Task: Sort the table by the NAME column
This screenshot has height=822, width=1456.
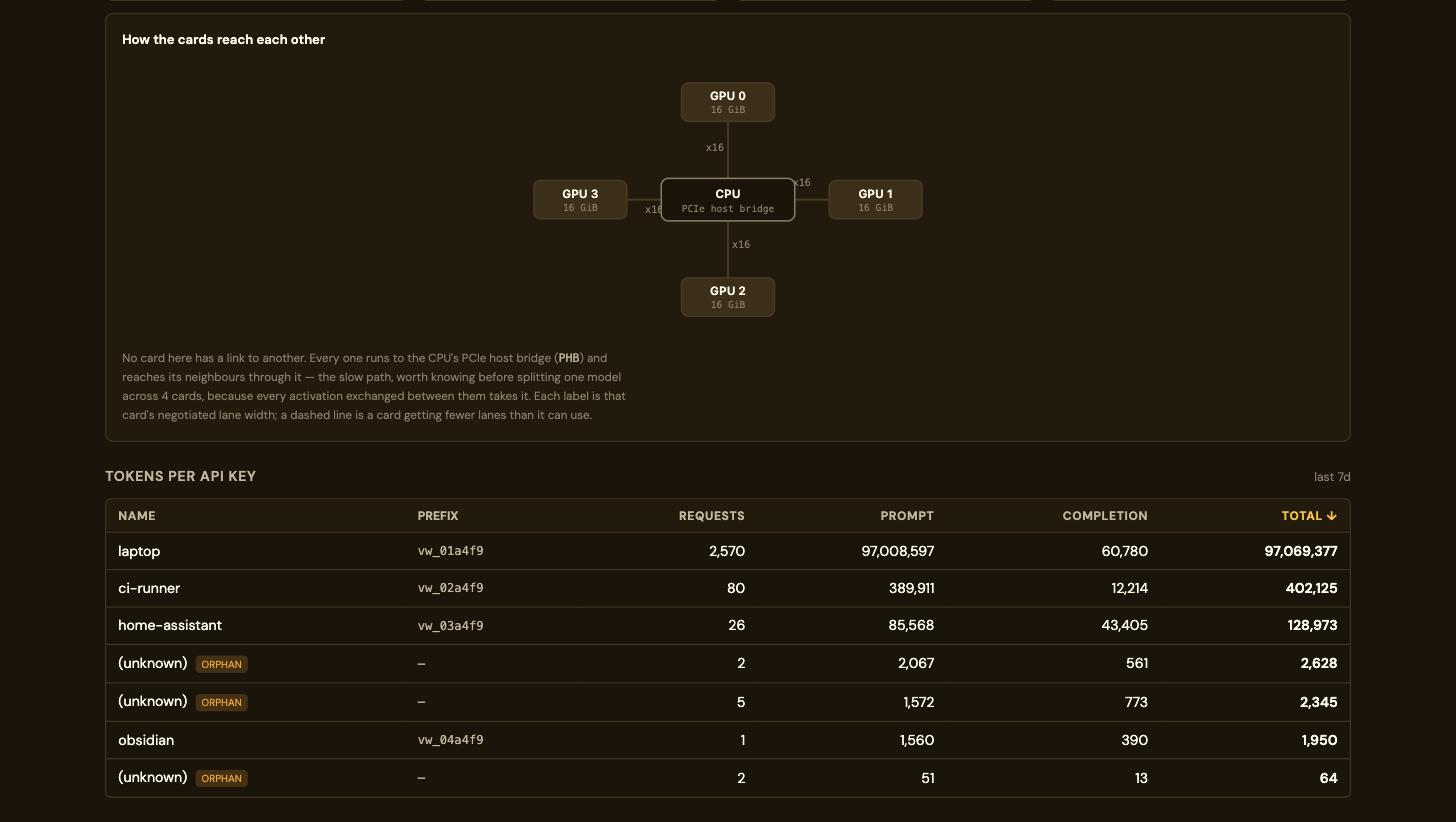Action: (137, 516)
